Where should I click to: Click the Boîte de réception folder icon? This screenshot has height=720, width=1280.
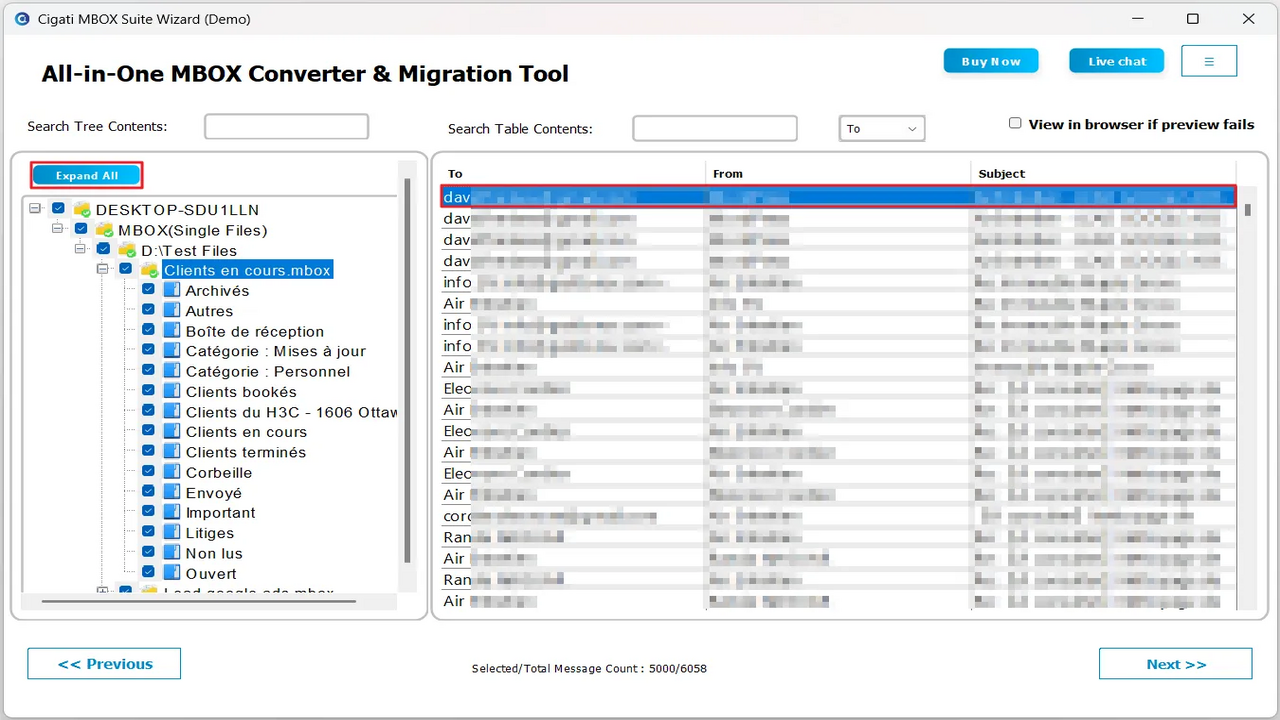[172, 331]
